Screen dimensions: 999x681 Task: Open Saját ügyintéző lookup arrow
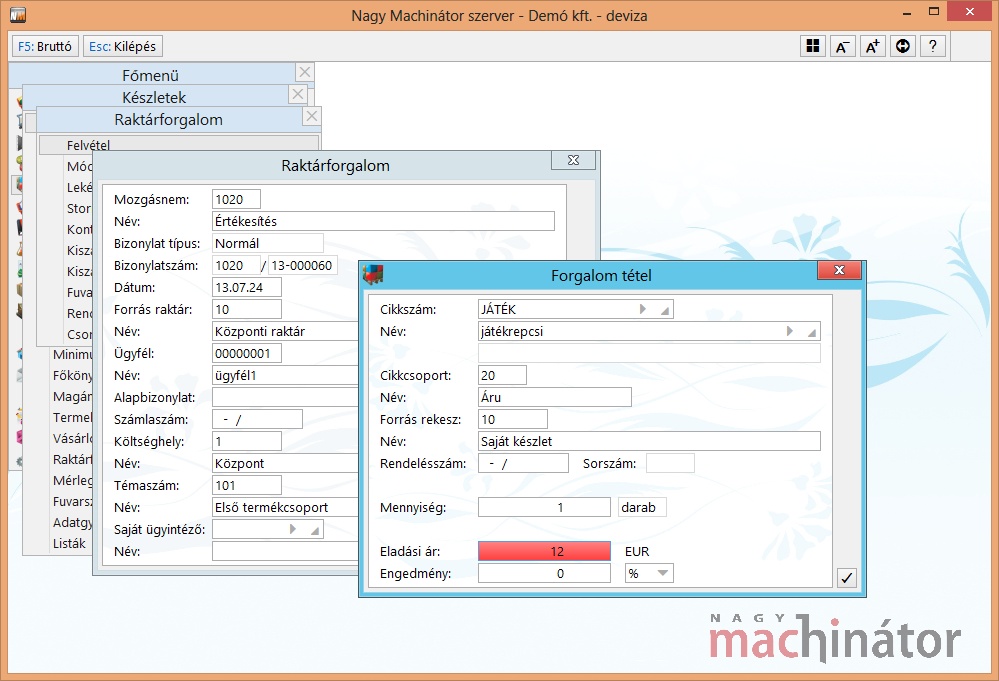(x=293, y=529)
